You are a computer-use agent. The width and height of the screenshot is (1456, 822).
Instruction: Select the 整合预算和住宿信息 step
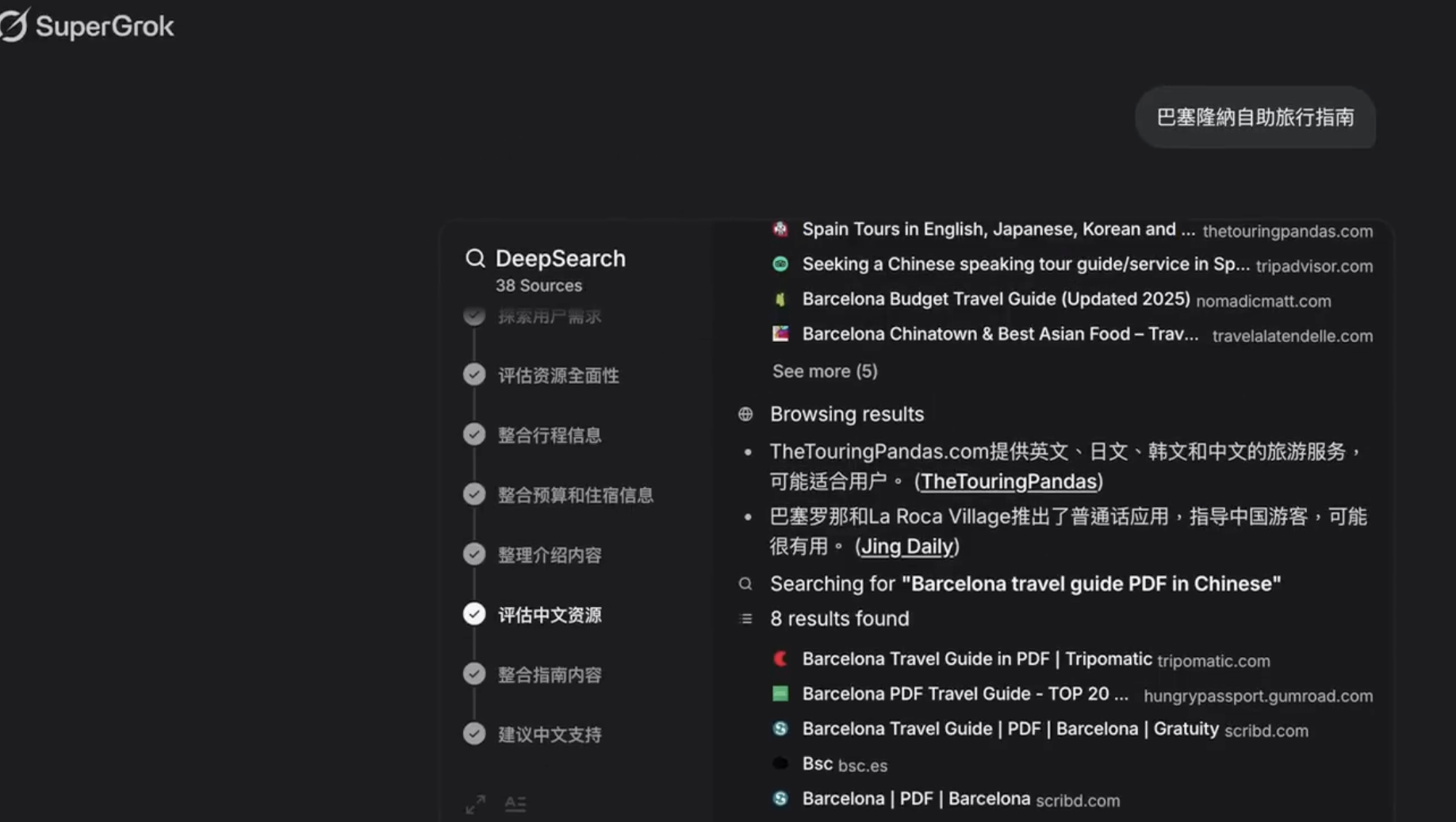pyautogui.click(x=576, y=495)
